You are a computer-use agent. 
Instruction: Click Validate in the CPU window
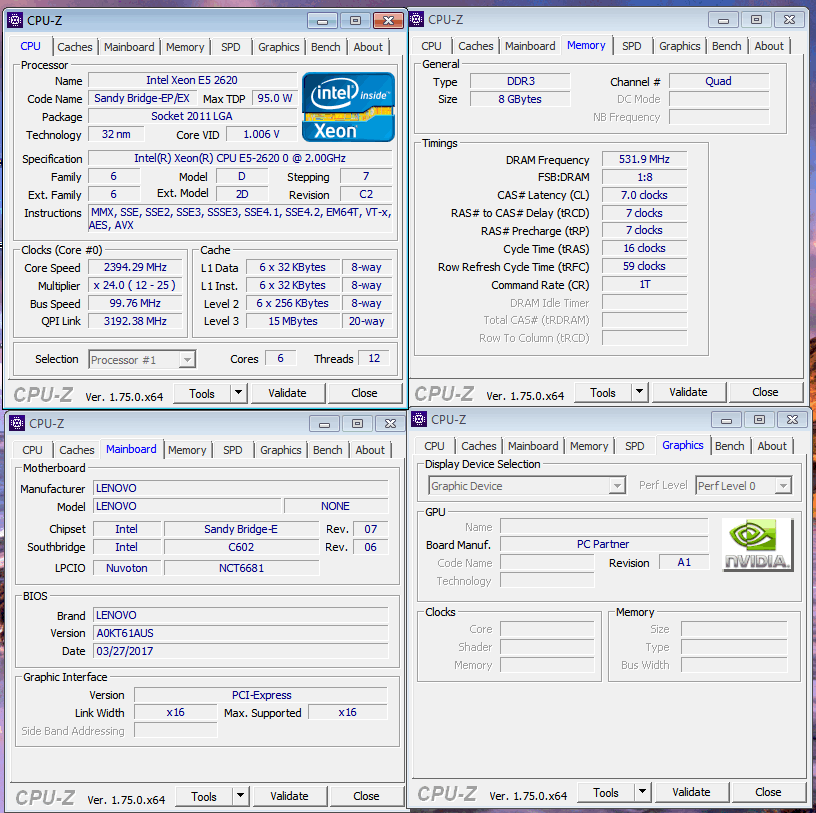[x=287, y=393]
